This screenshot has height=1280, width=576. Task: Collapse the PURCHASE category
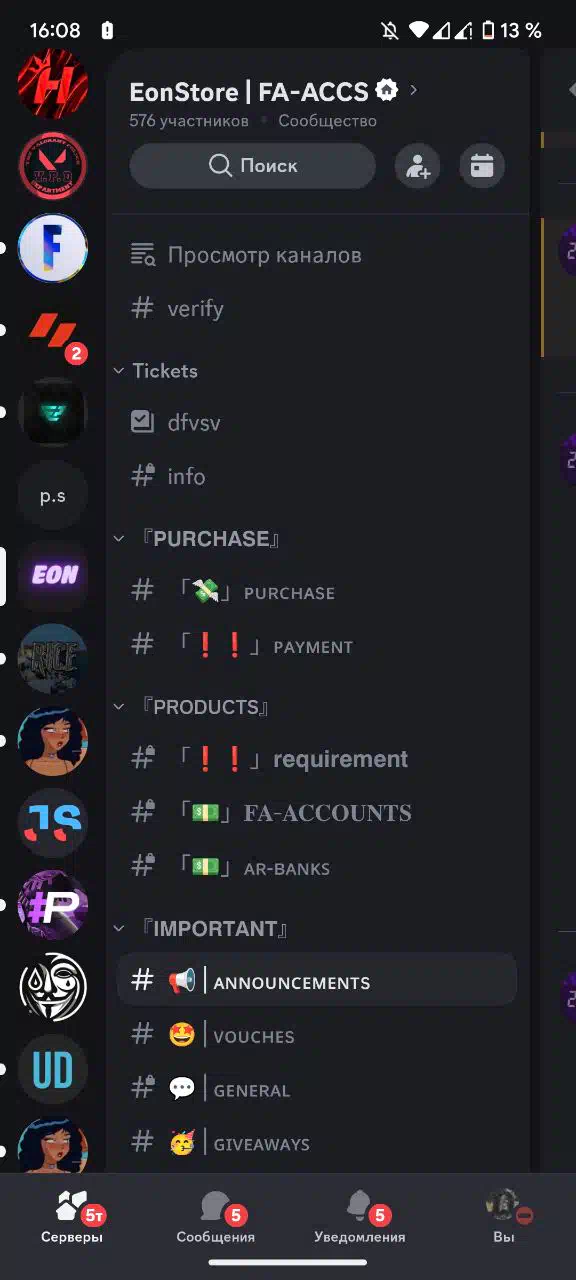[196, 538]
